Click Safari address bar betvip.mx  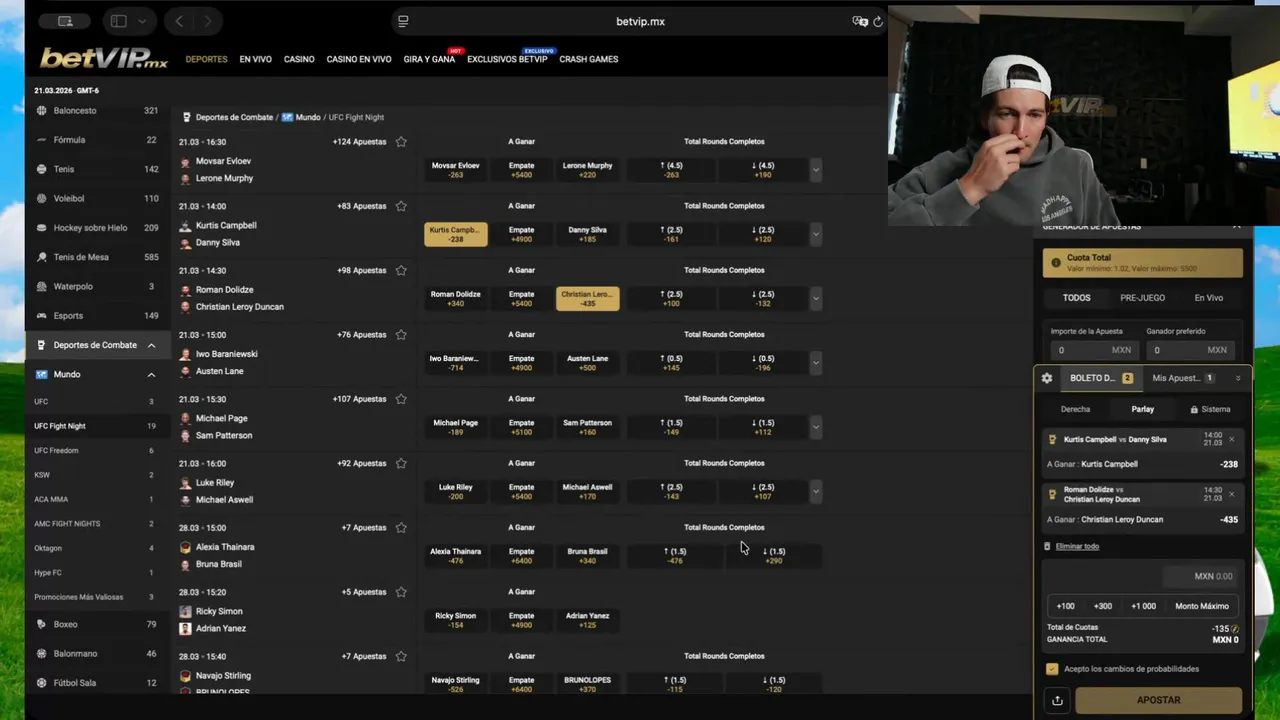pos(640,21)
